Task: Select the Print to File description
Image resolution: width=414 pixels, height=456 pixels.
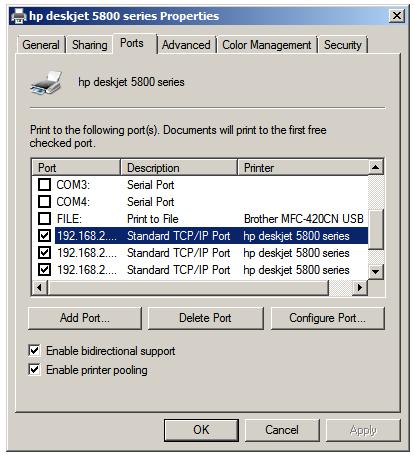Action: point(153,219)
